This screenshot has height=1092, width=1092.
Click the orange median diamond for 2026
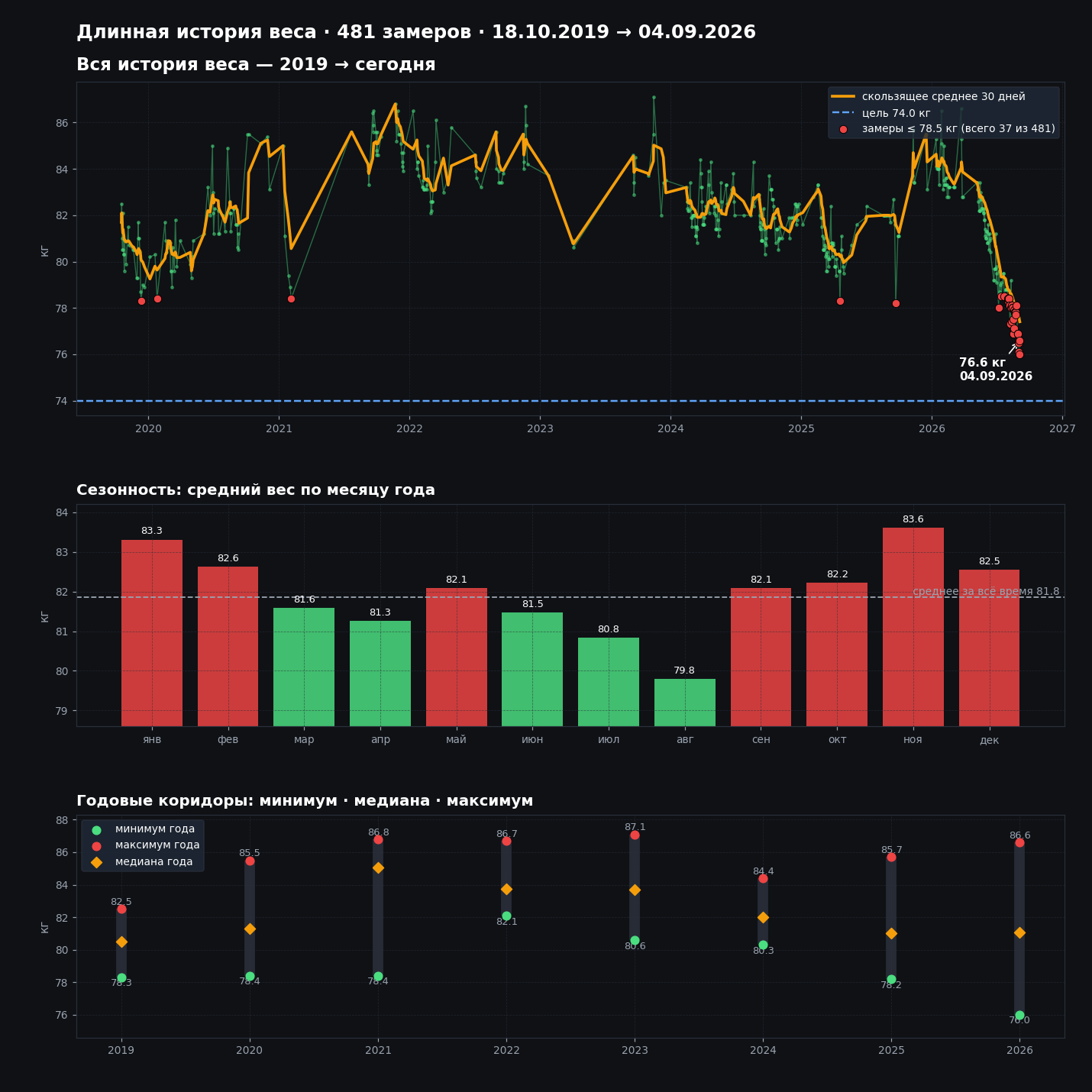click(x=1019, y=932)
